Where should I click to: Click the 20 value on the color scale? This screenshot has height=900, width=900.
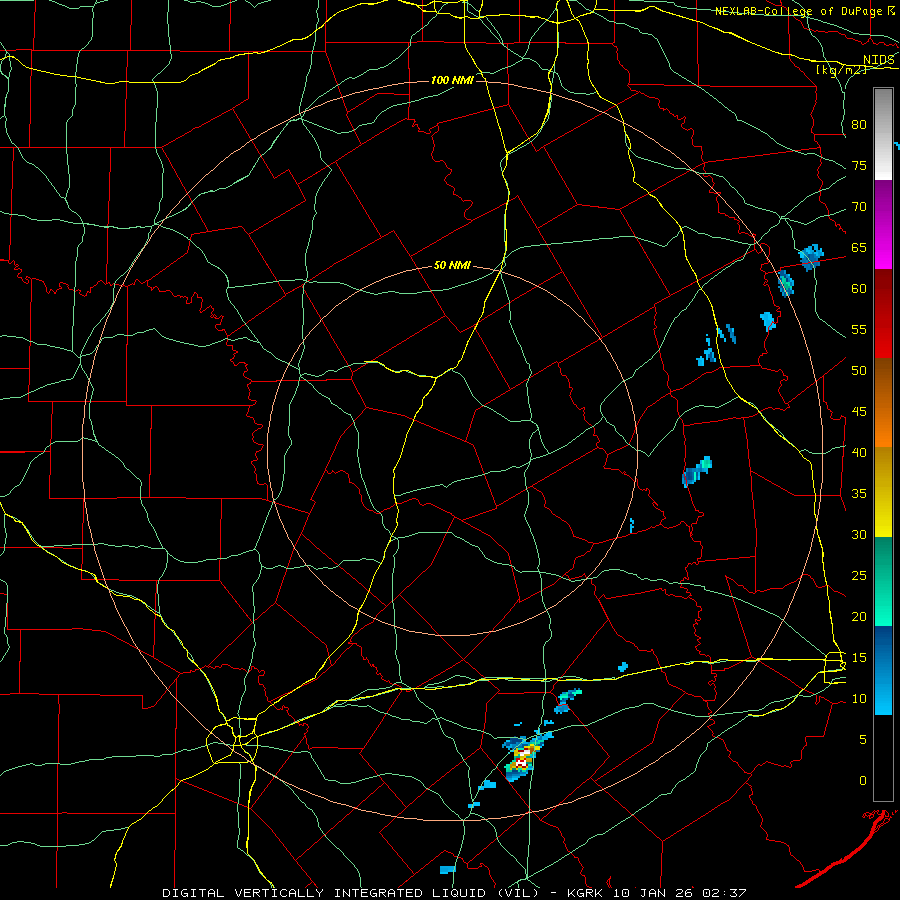click(859, 616)
